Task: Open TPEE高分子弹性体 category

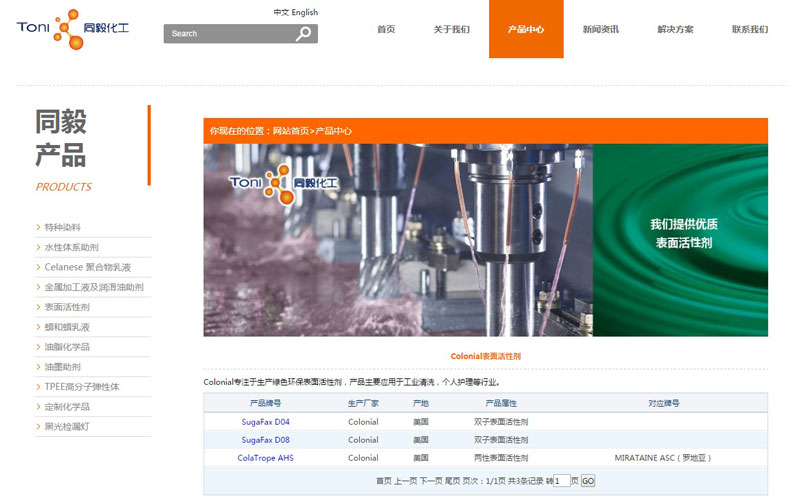Action: click(x=82, y=386)
